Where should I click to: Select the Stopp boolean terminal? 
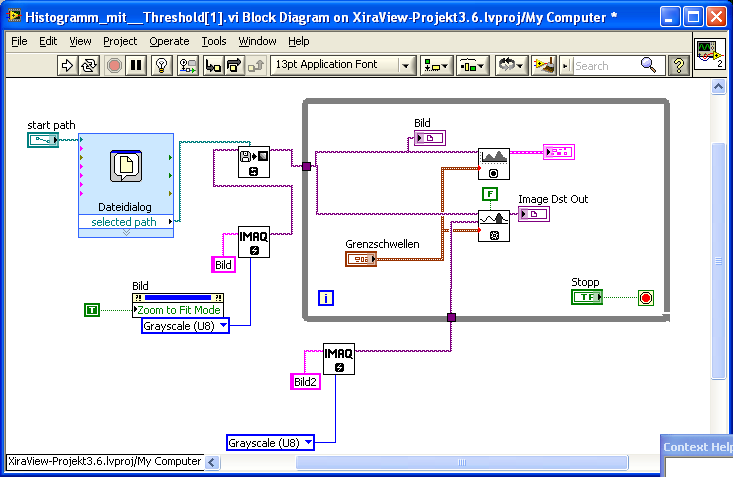click(x=587, y=297)
